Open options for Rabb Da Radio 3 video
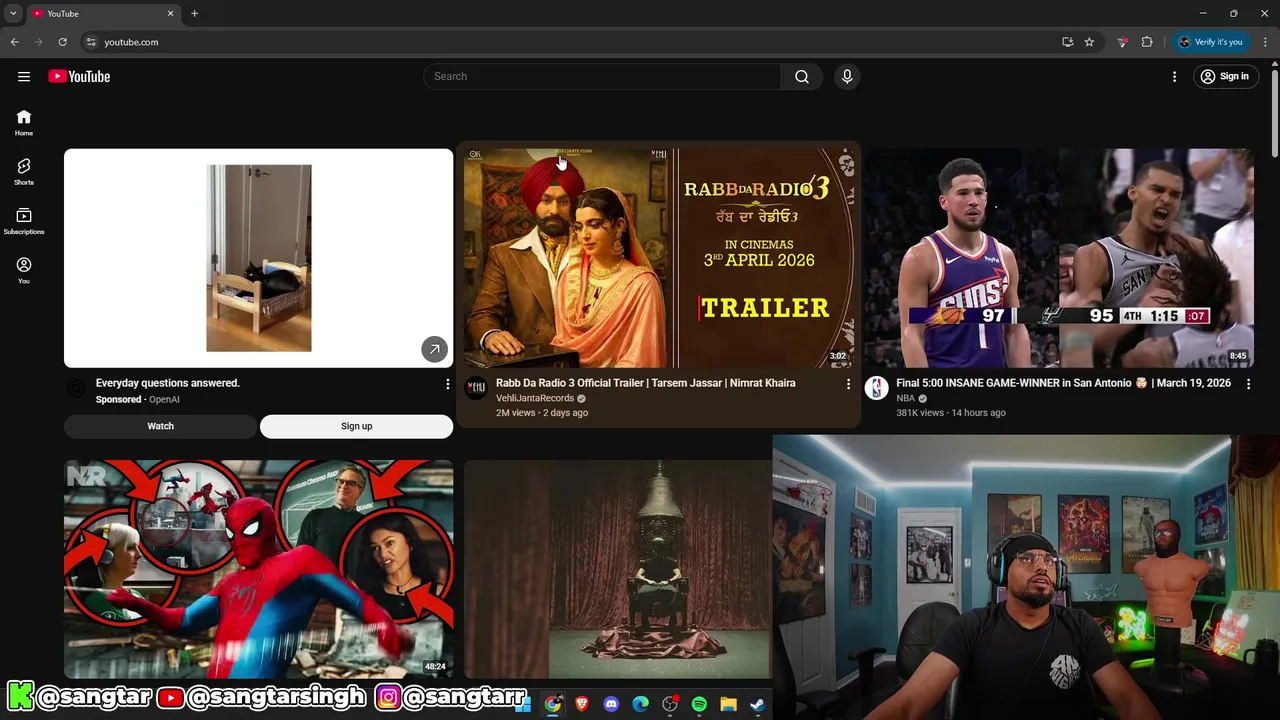 (848, 384)
